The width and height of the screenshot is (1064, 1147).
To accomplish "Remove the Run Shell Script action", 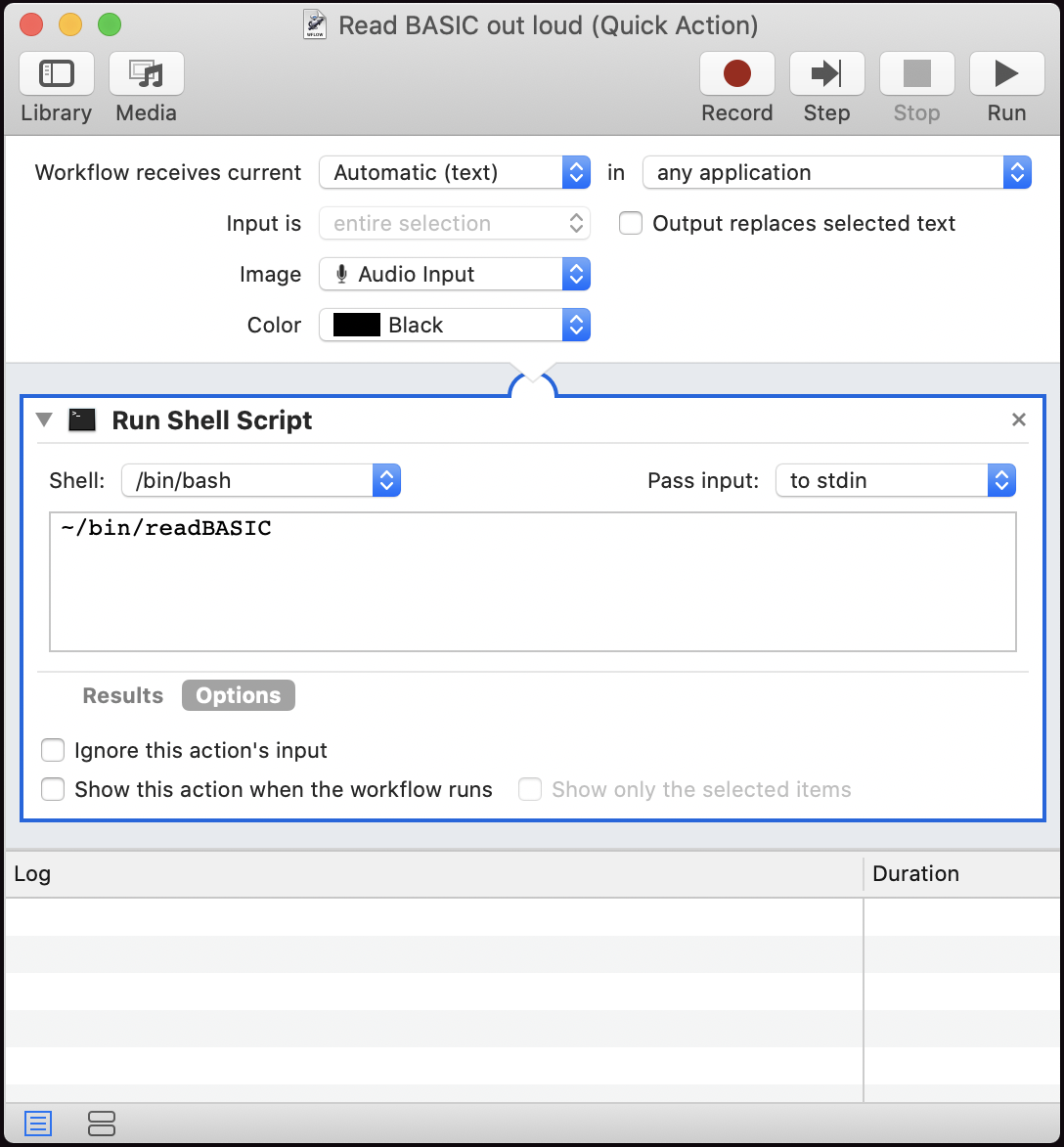I will point(1018,419).
